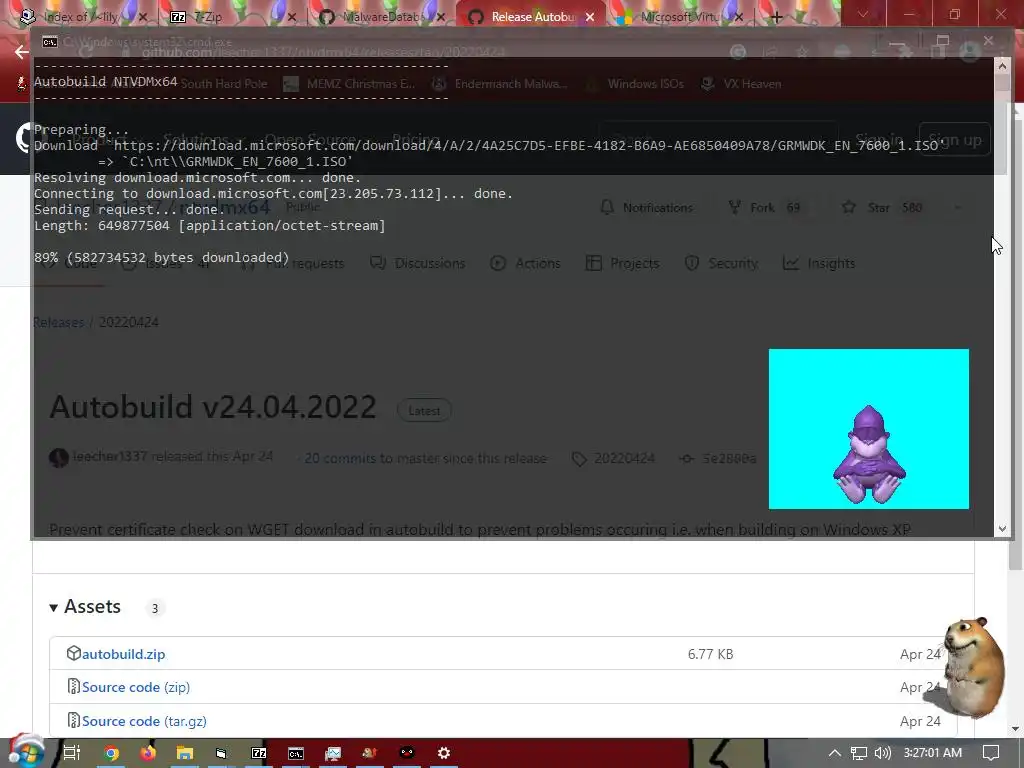The height and width of the screenshot is (768, 1024).
Task: Download Source code (zip)
Action: pos(136,687)
